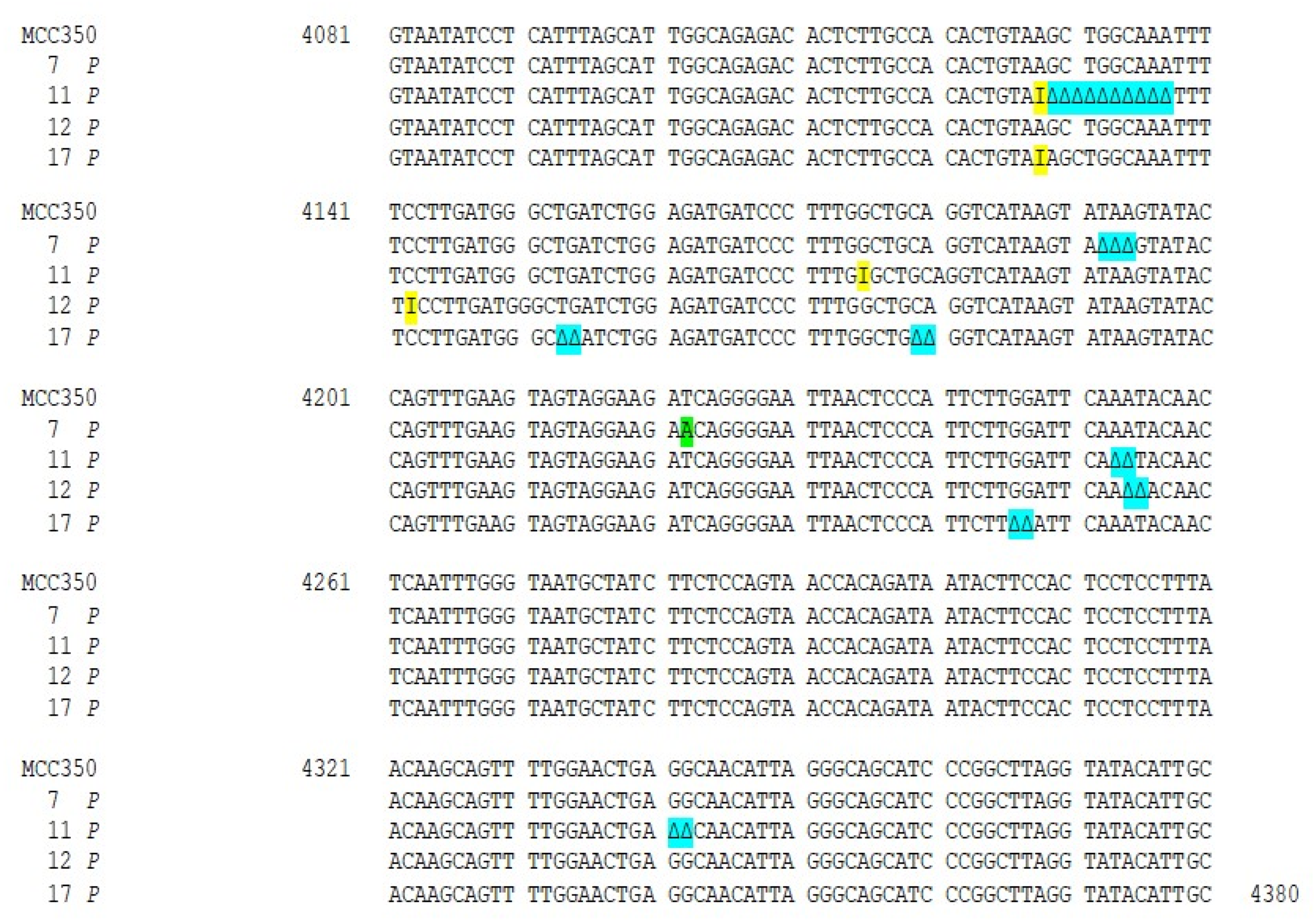Select the MCC350 label beside 4321
Viewport: 1314px width, 924px height.
pos(59,768)
